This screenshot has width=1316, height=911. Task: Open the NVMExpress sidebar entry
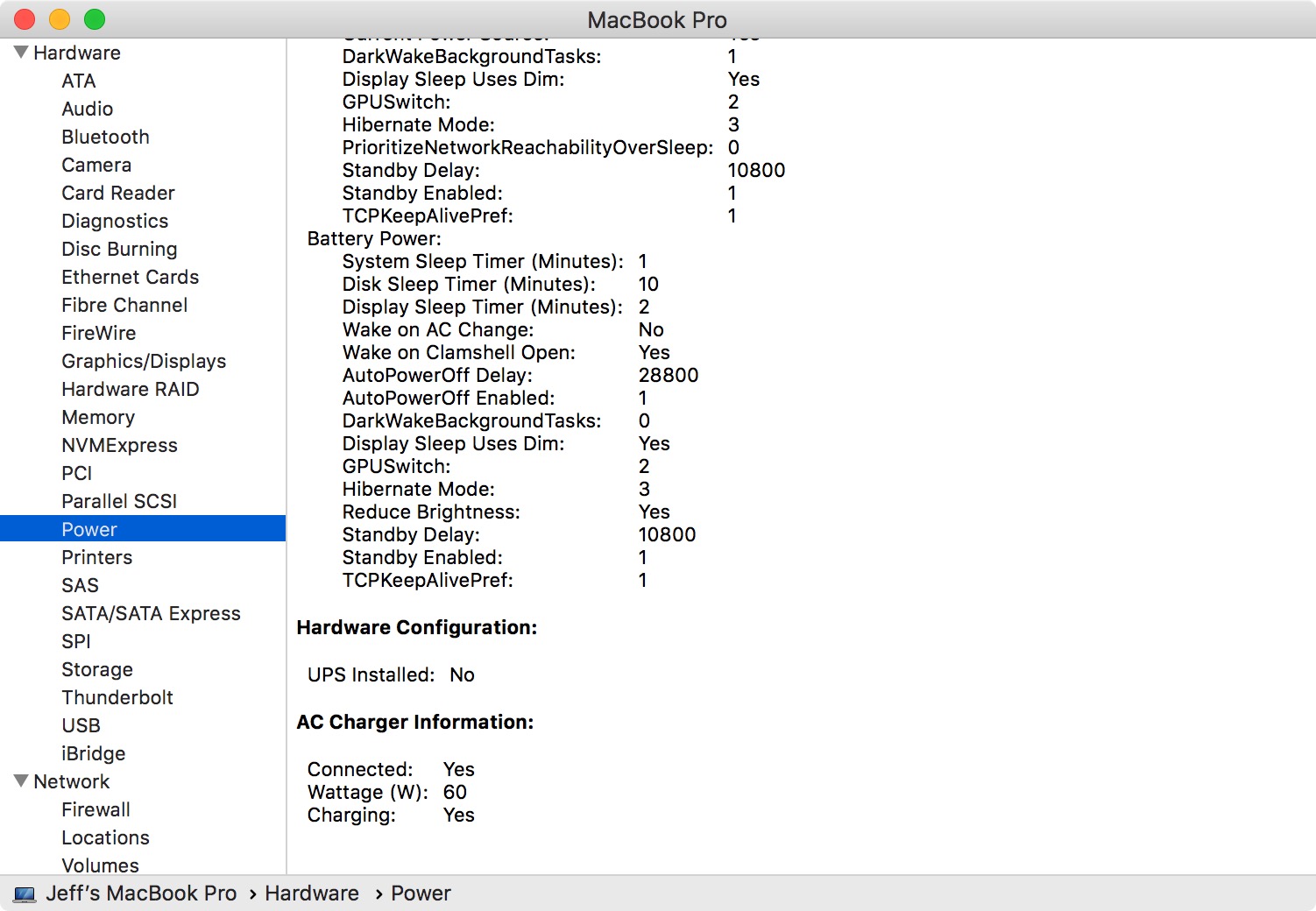tap(119, 445)
